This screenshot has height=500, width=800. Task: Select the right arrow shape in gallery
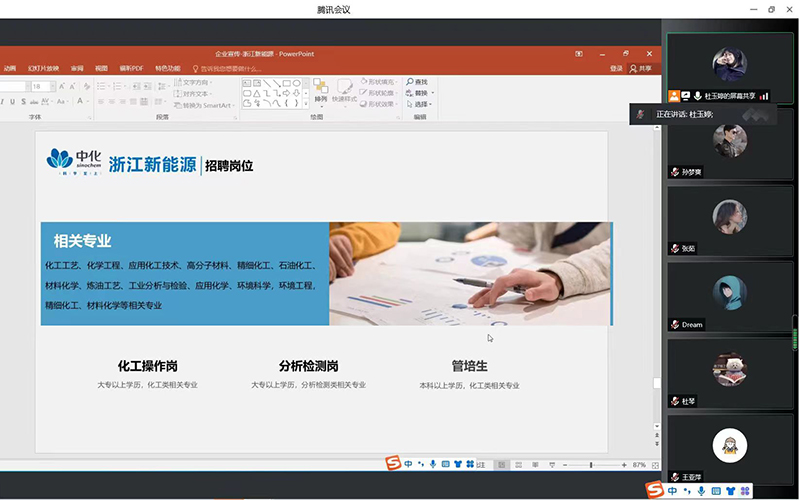286,93
